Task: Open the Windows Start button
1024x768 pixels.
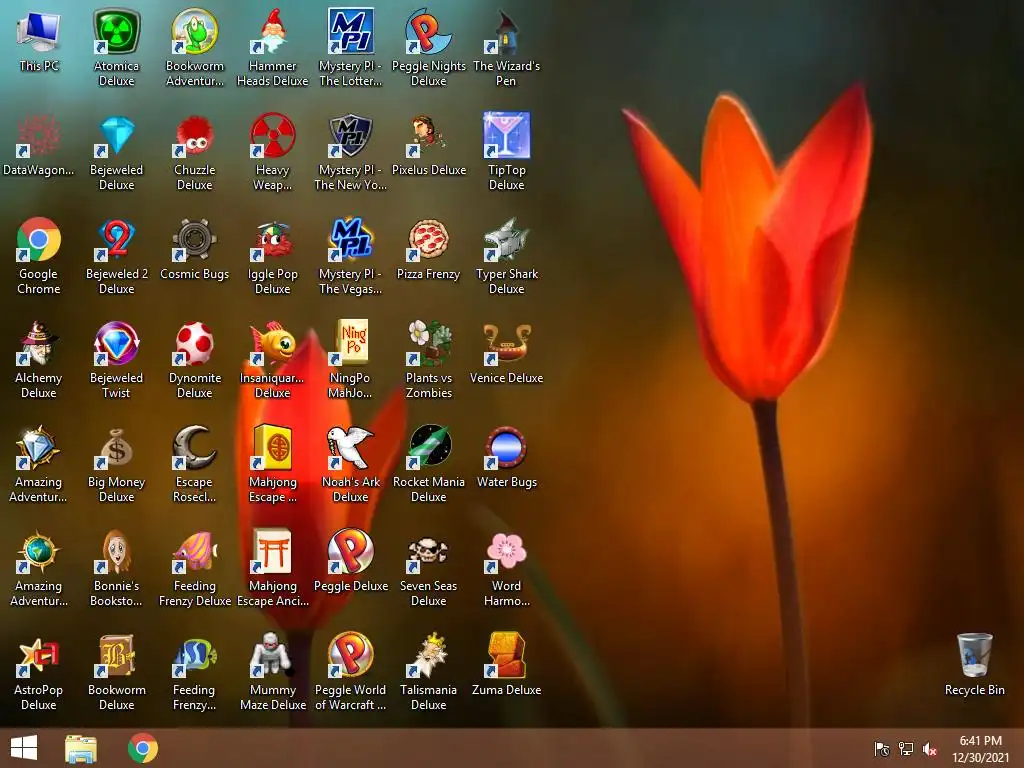Action: [x=24, y=748]
